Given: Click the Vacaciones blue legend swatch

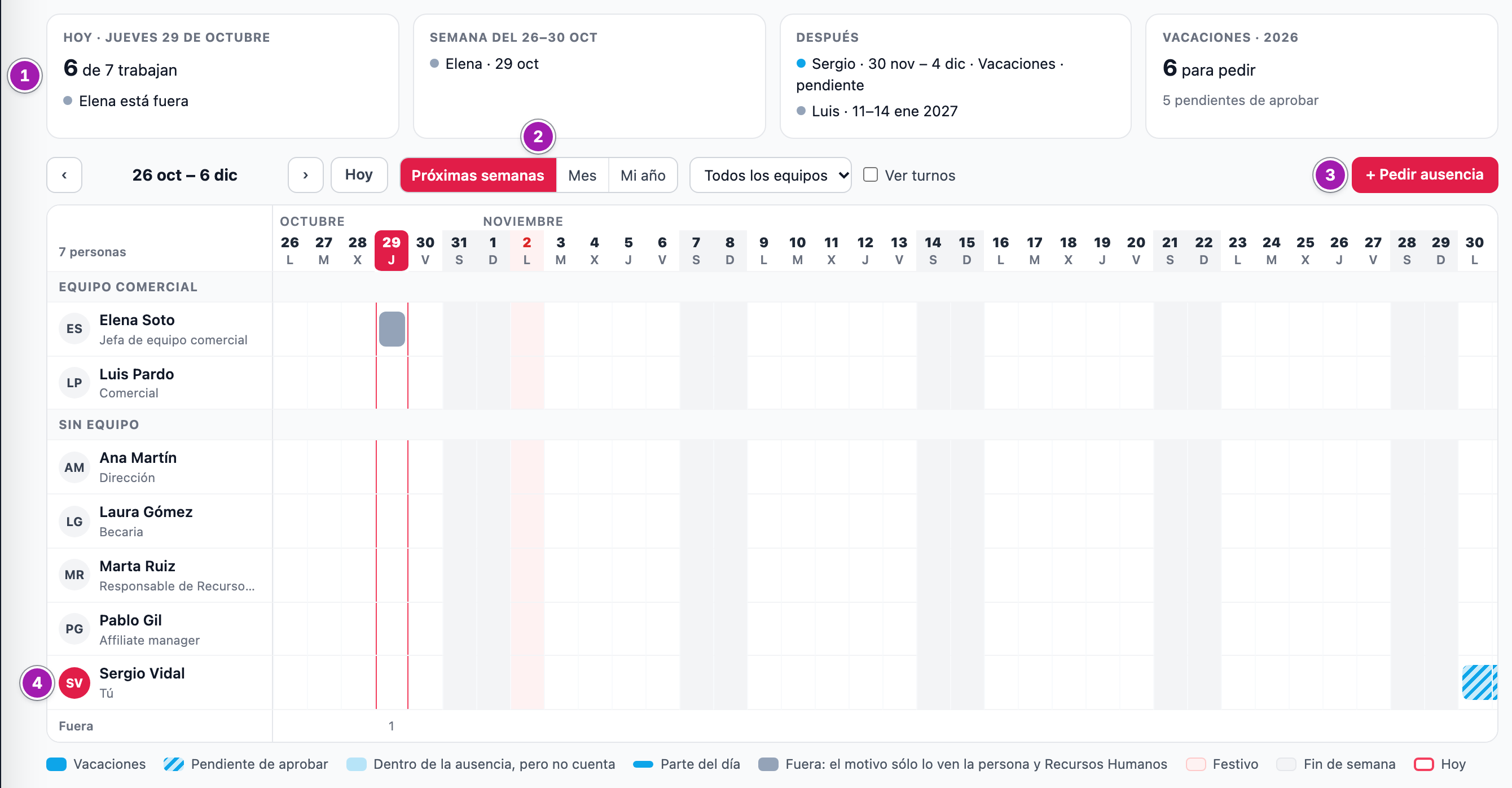Looking at the screenshot, I should pos(56,764).
